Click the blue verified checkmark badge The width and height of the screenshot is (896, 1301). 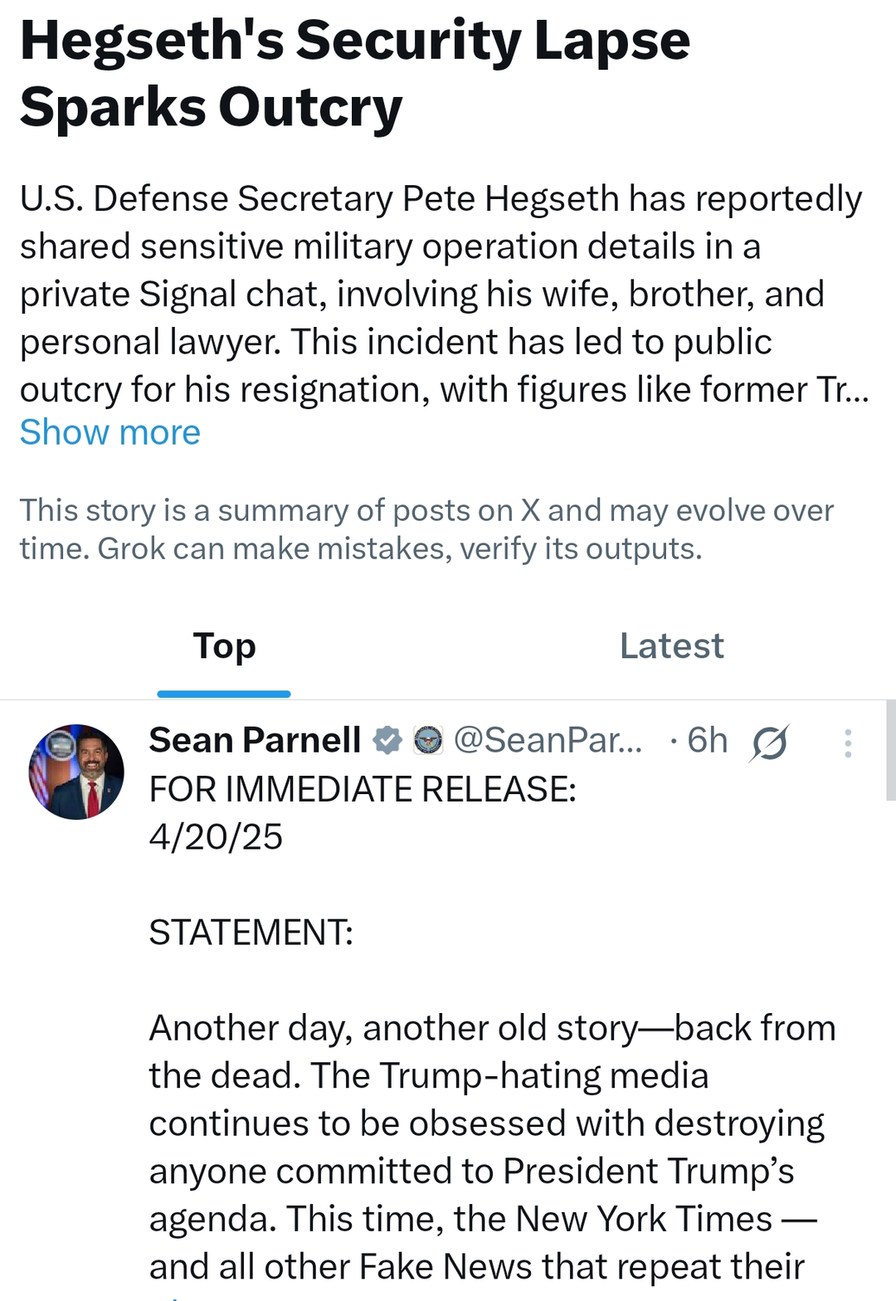coord(387,741)
